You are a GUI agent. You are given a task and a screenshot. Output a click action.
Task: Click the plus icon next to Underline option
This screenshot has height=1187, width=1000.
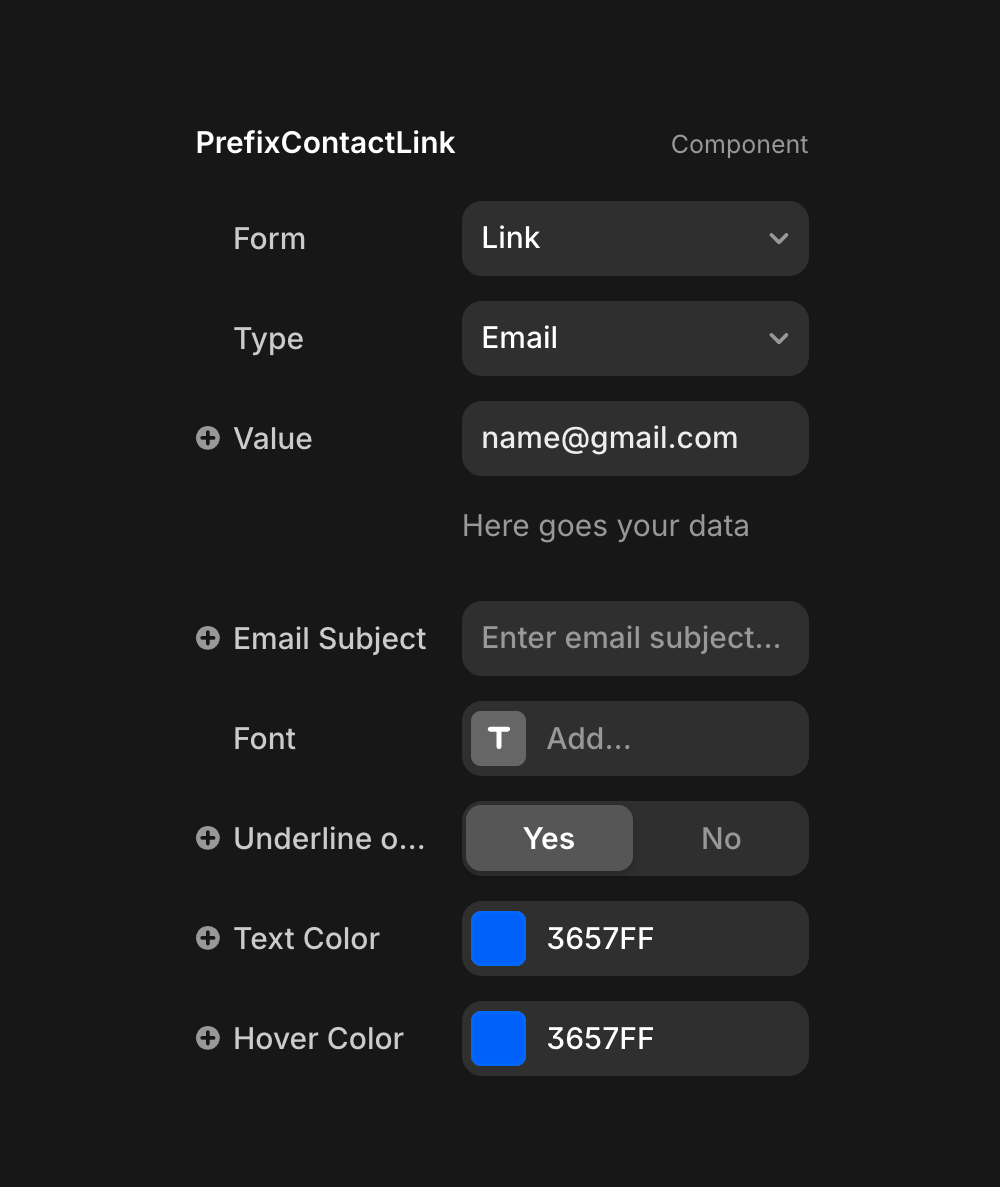(208, 838)
